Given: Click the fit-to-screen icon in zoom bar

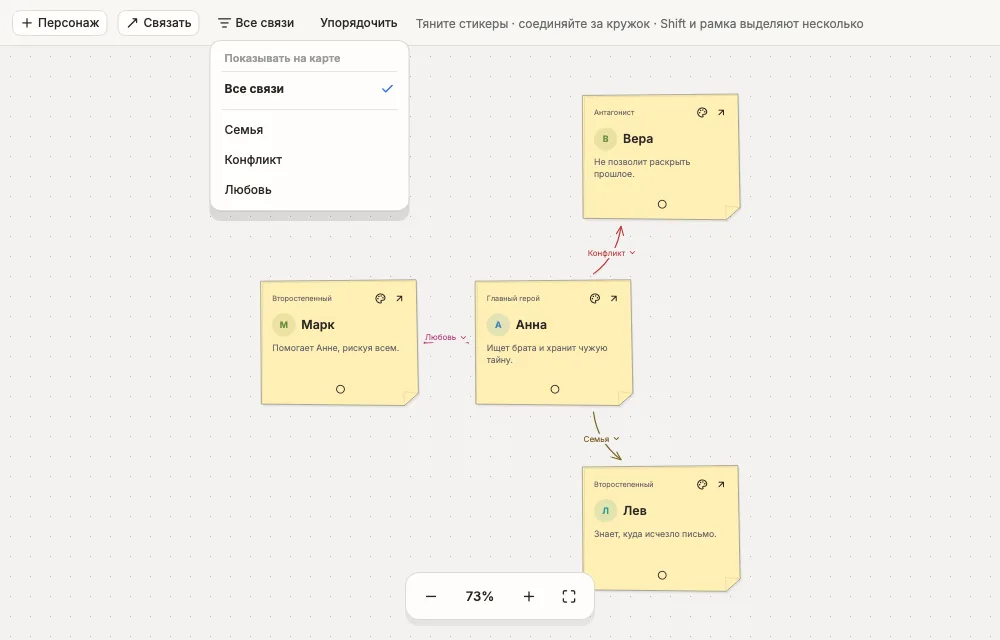Looking at the screenshot, I should pos(569,597).
